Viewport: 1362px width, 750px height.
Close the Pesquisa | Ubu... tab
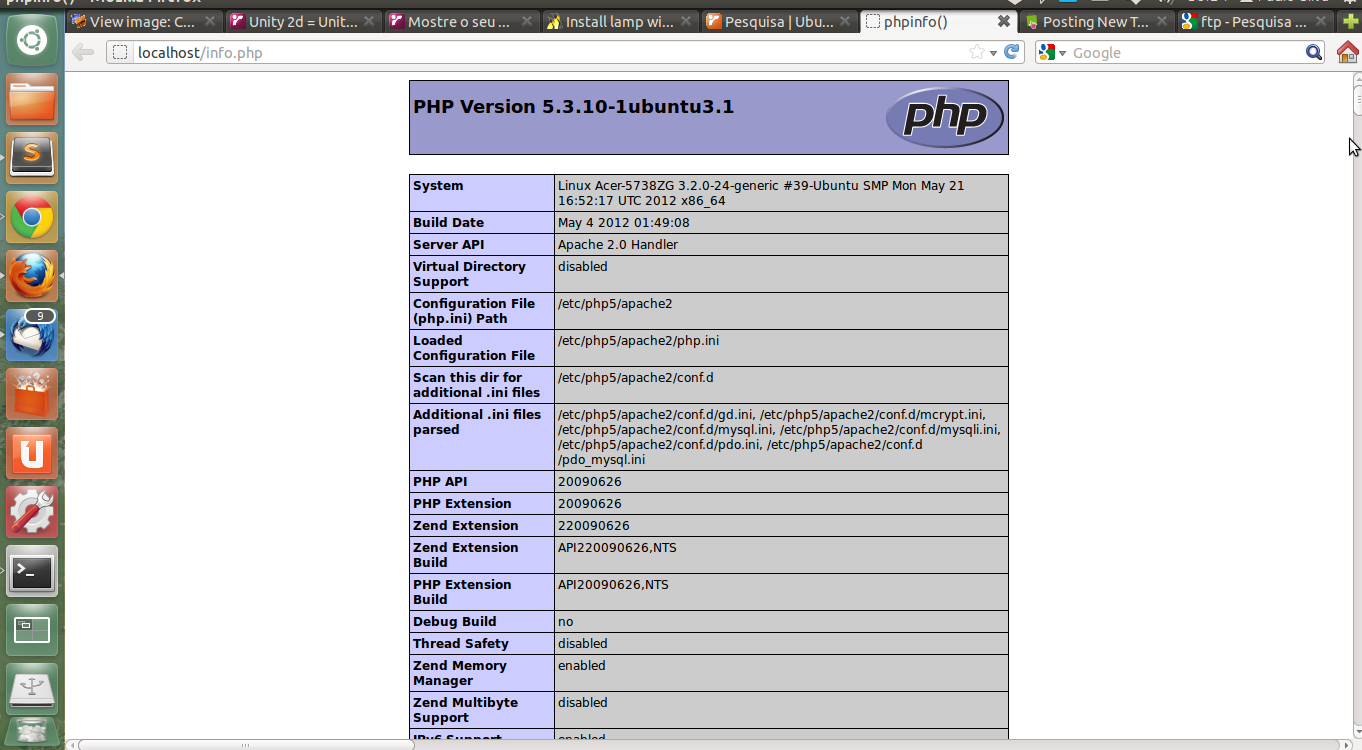tap(846, 21)
